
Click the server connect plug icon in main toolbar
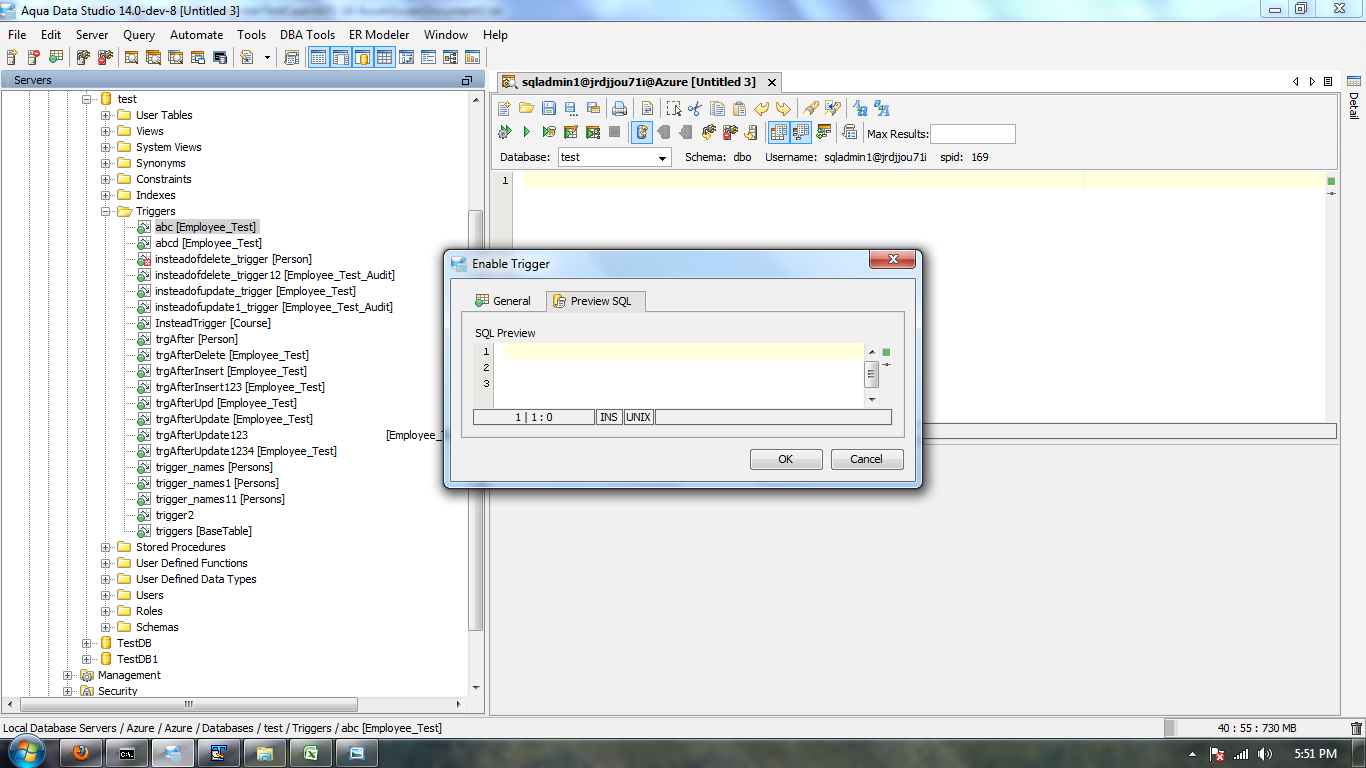pyautogui.click(x=83, y=57)
